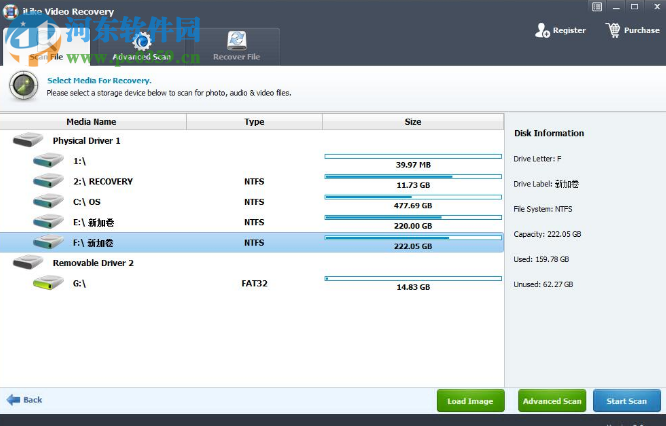Select the F:\ drive row

click(250, 242)
